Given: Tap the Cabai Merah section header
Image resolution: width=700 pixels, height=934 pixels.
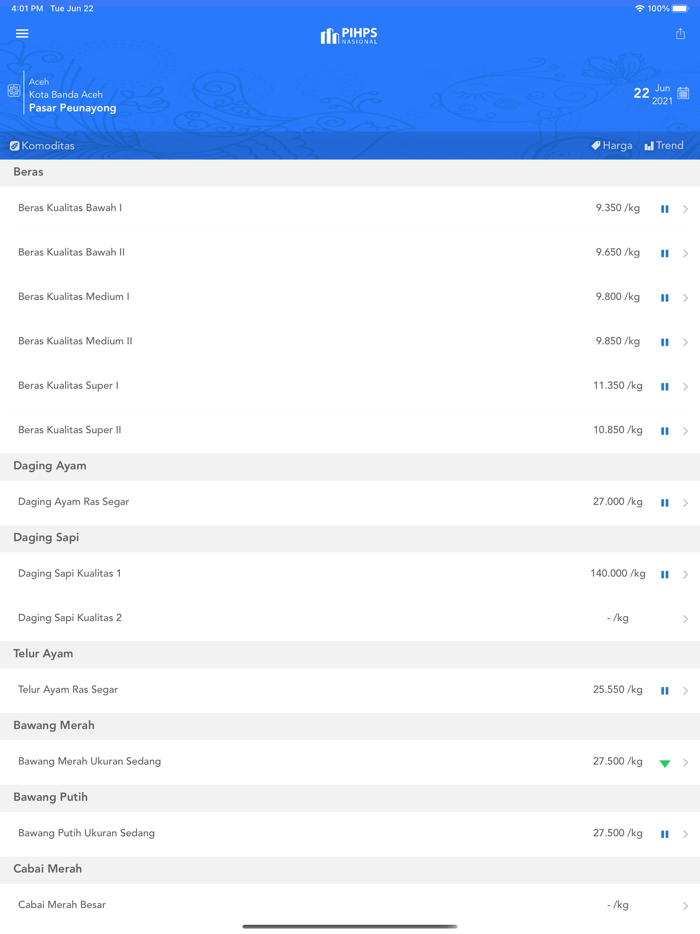Looking at the screenshot, I should tap(350, 869).
